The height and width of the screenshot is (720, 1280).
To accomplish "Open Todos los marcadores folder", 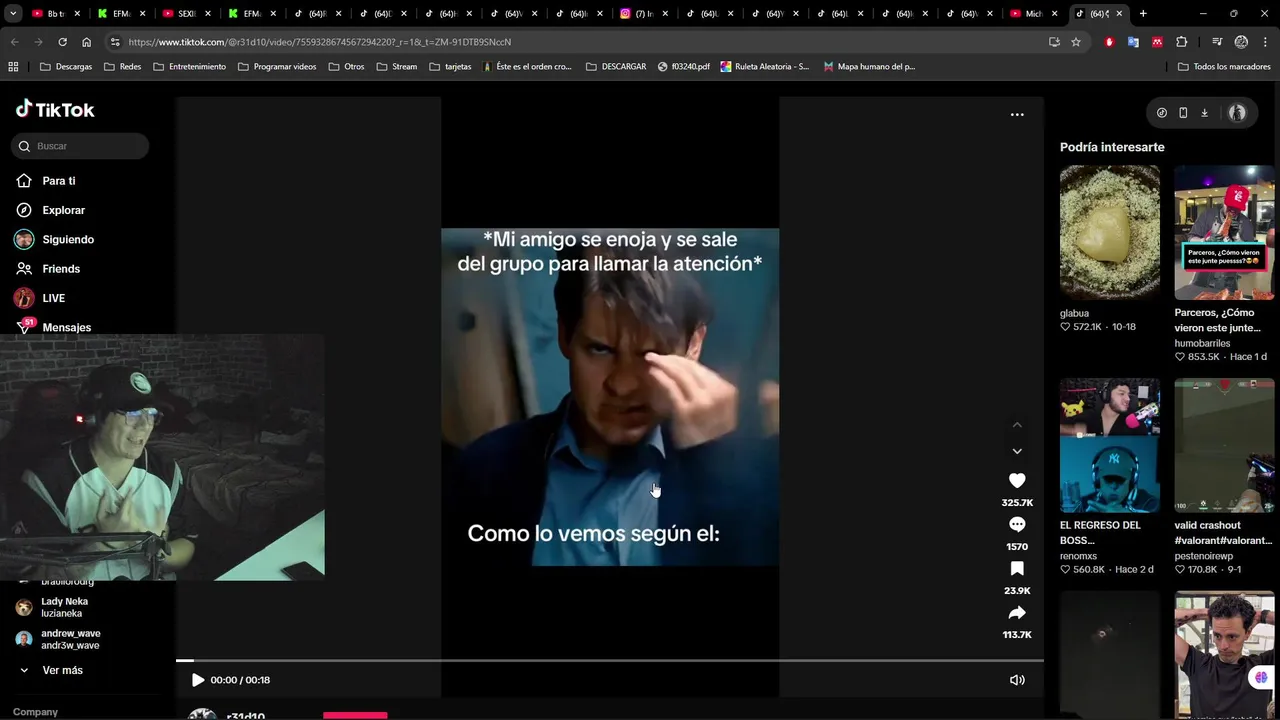I will (x=1224, y=67).
